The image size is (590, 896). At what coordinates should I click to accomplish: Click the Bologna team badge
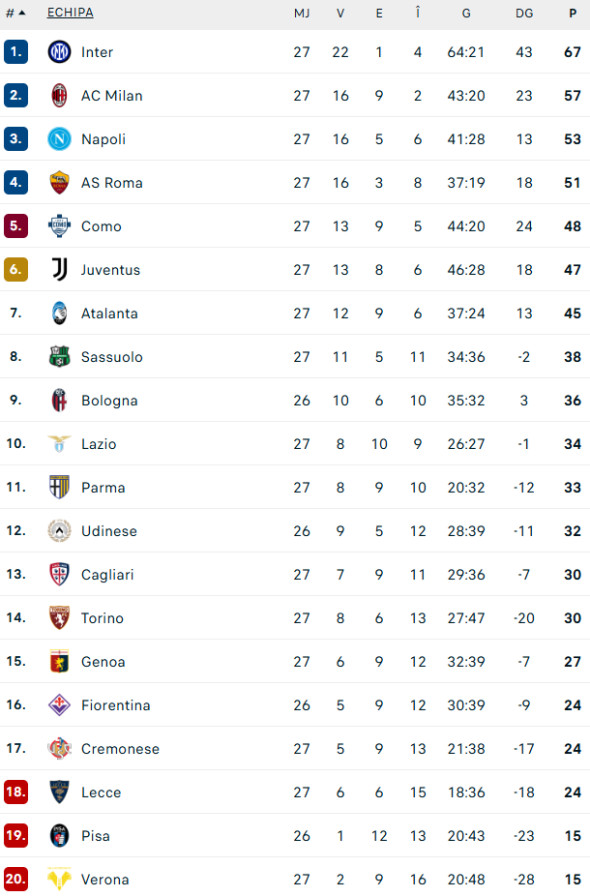coord(60,400)
